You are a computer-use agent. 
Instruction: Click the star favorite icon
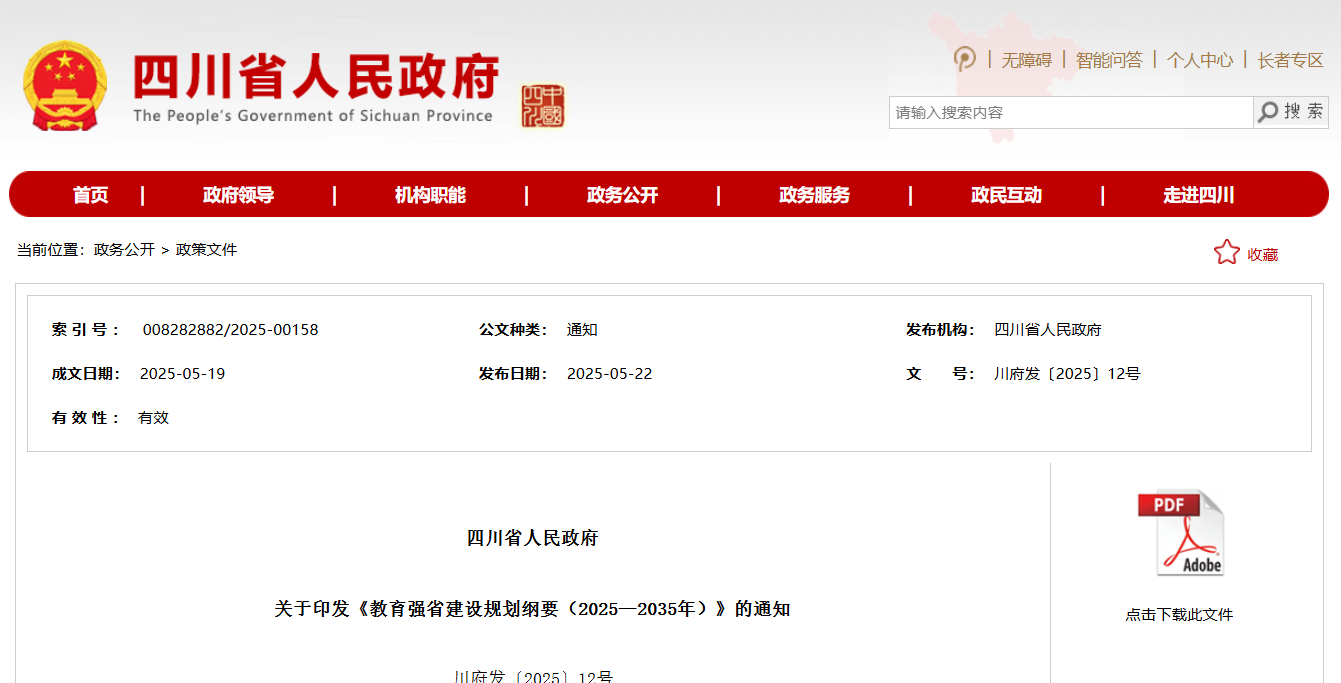pyautogui.click(x=1226, y=253)
